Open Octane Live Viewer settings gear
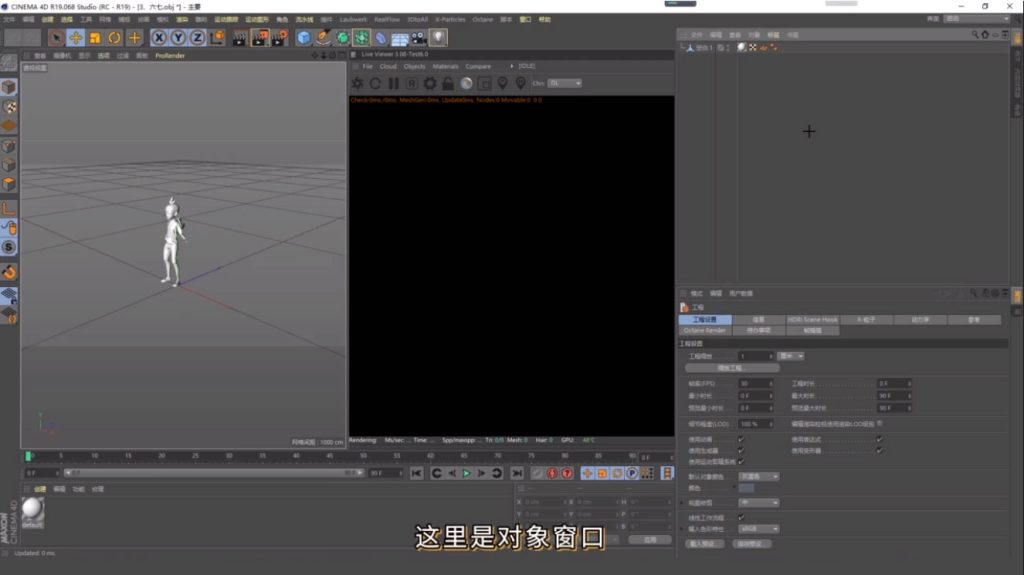 [x=430, y=83]
